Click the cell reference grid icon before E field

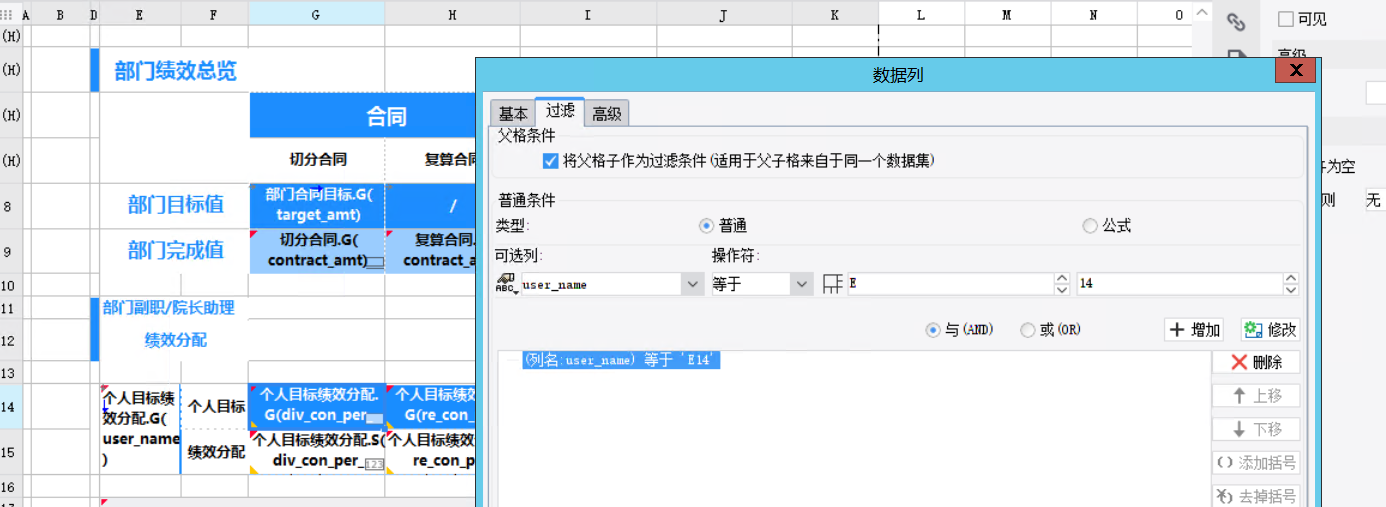pos(832,284)
